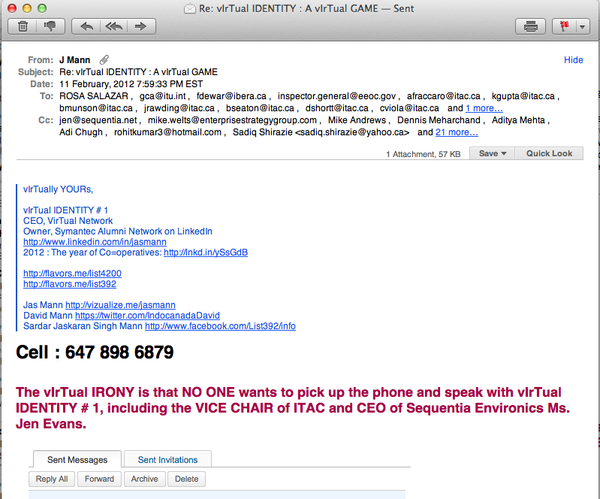This screenshot has width=600, height=499.
Task: Open the twitter.com/IndocanadaDavid link
Action: 147,316
